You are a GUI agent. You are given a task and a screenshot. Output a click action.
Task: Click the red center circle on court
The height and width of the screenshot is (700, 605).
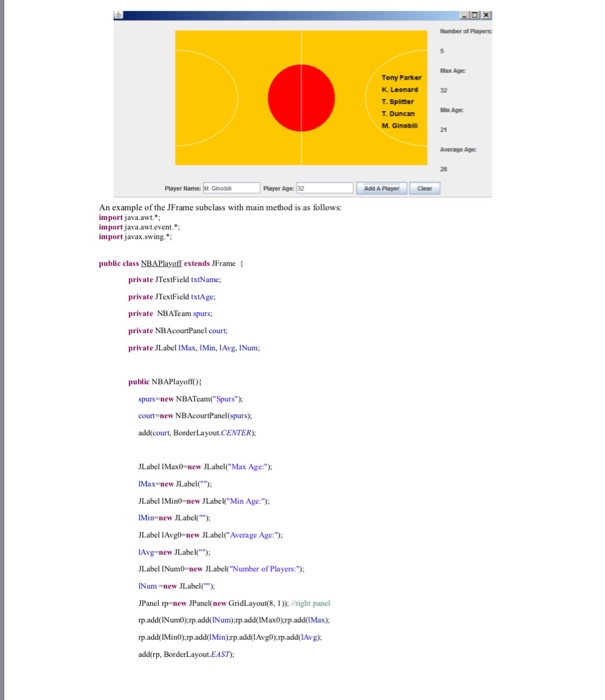point(301,98)
